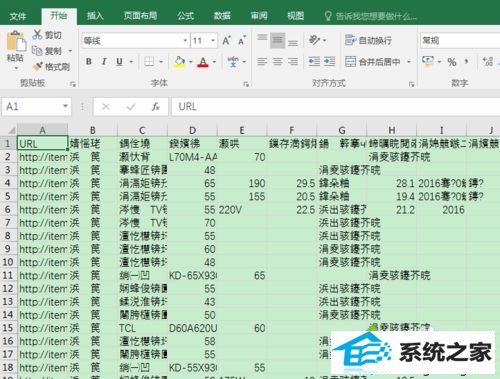Screen dimensions: 500x379
Task: Open the font name dropdown
Action: 185,41
